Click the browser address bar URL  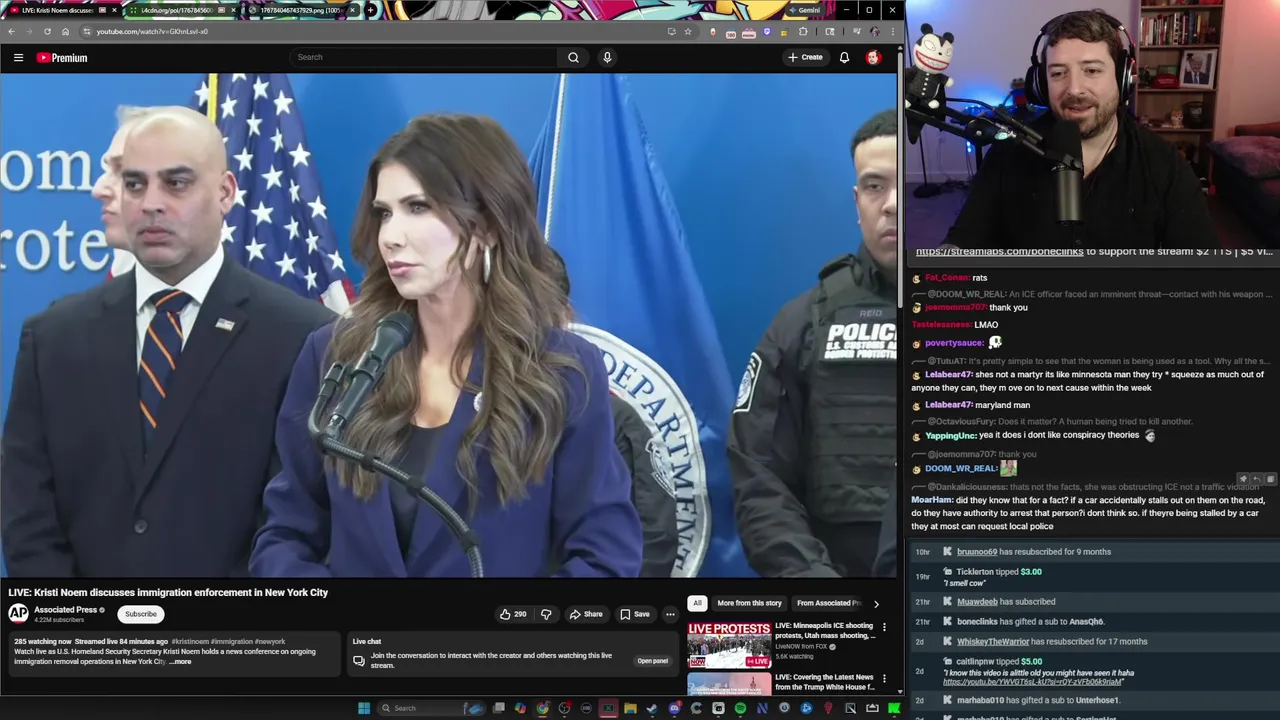point(152,31)
